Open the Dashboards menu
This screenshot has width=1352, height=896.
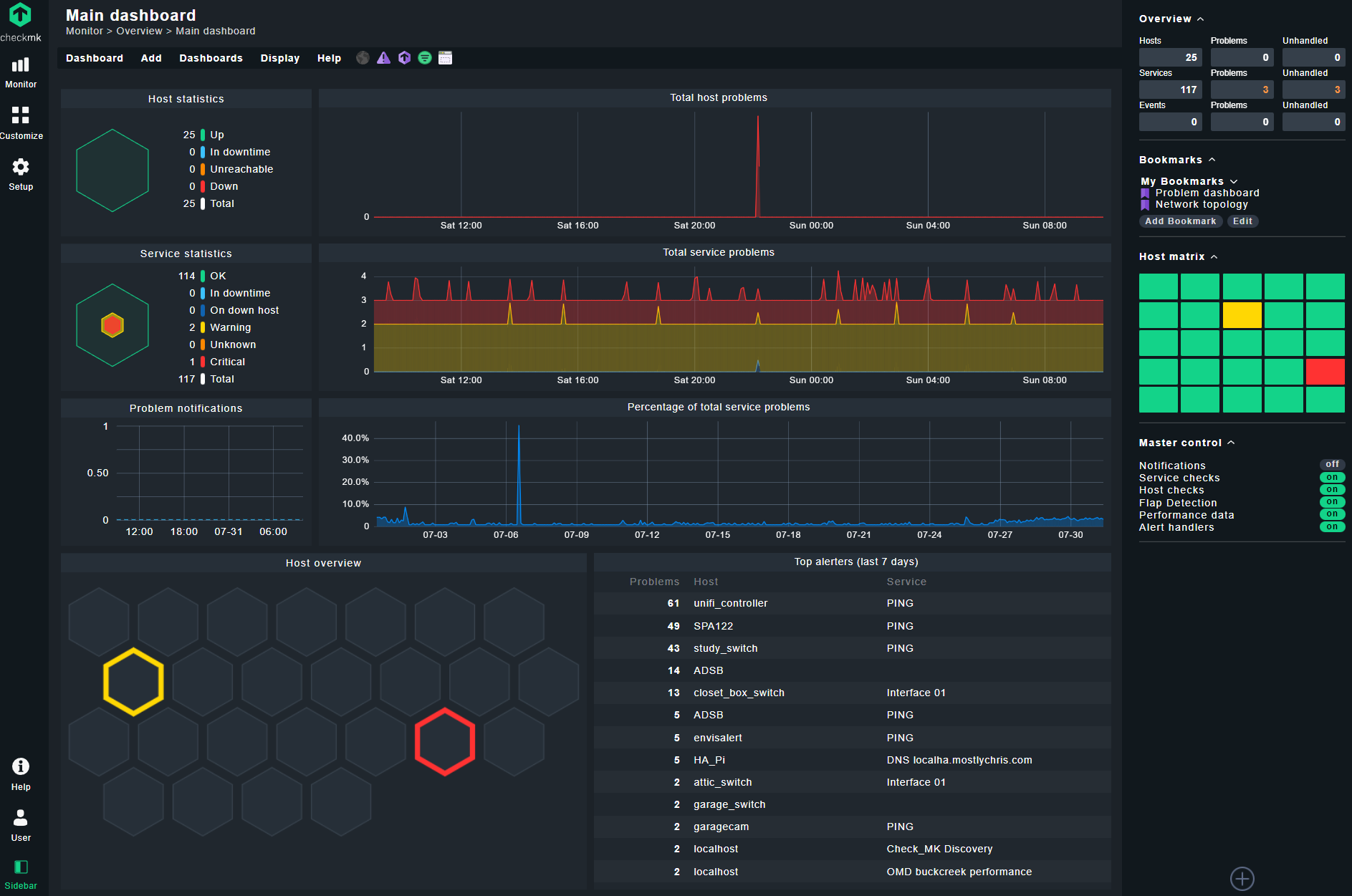point(211,58)
